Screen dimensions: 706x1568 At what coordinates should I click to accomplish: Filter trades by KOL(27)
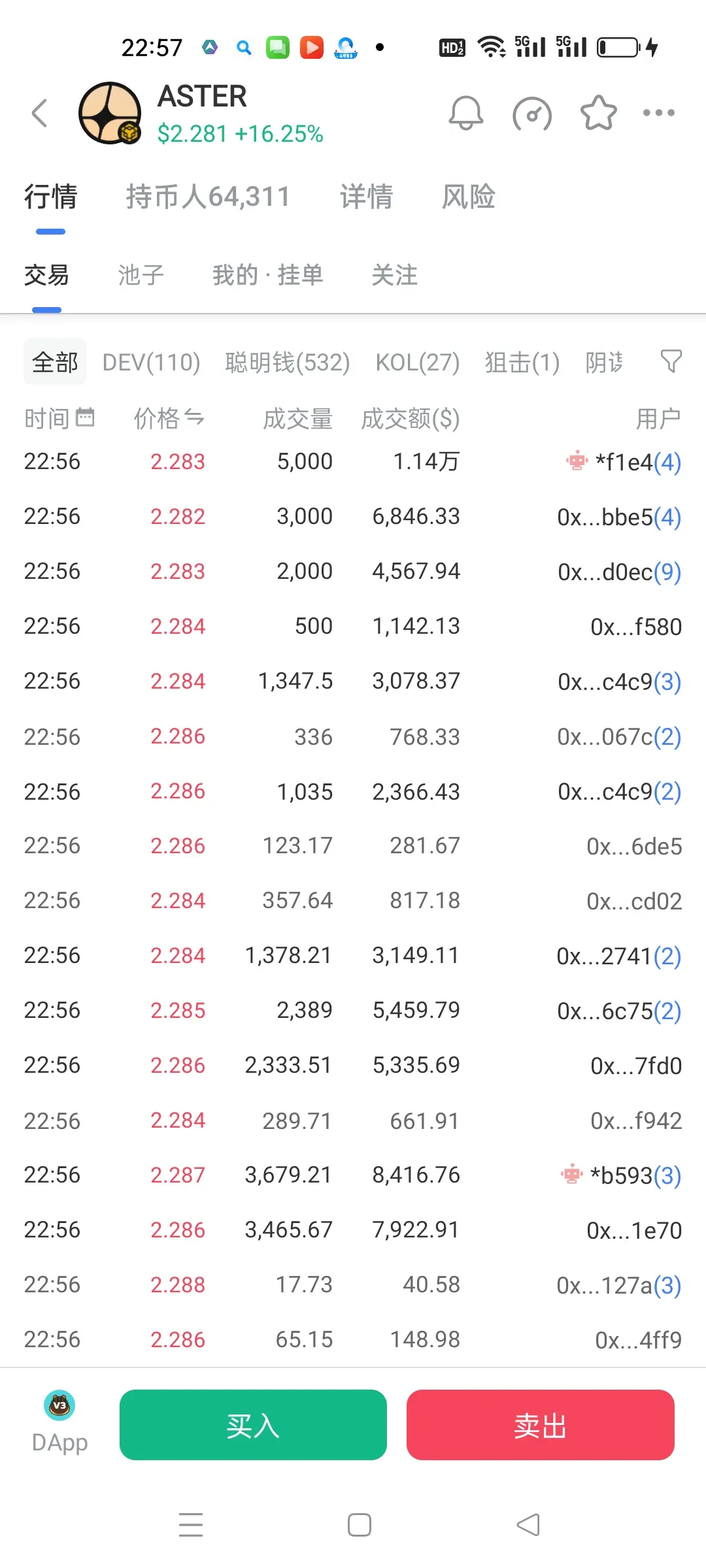point(418,362)
